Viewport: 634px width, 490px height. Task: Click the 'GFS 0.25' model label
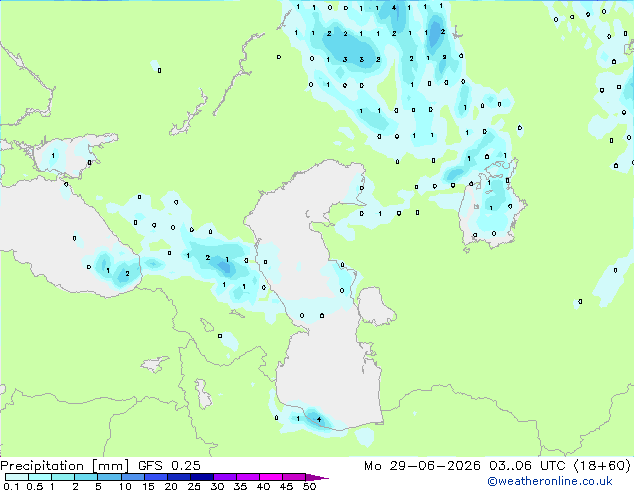169,466
